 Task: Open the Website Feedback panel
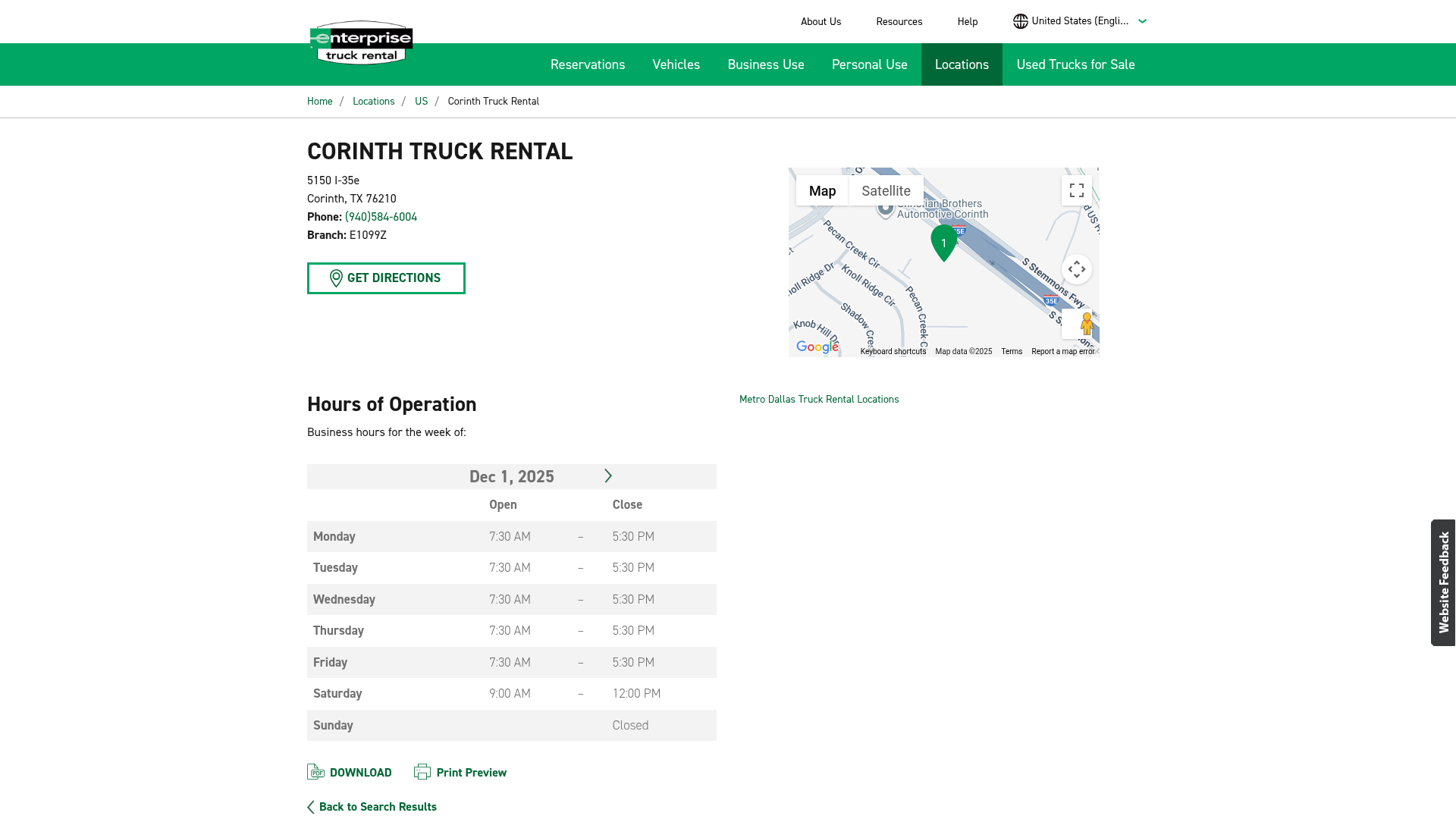[1443, 582]
